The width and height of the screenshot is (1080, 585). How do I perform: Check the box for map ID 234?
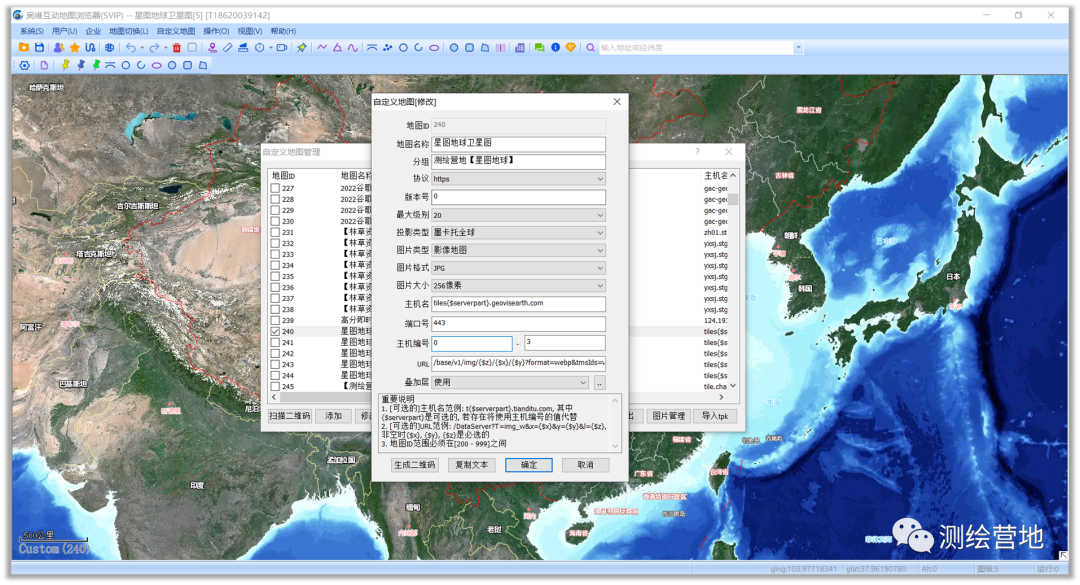click(276, 265)
